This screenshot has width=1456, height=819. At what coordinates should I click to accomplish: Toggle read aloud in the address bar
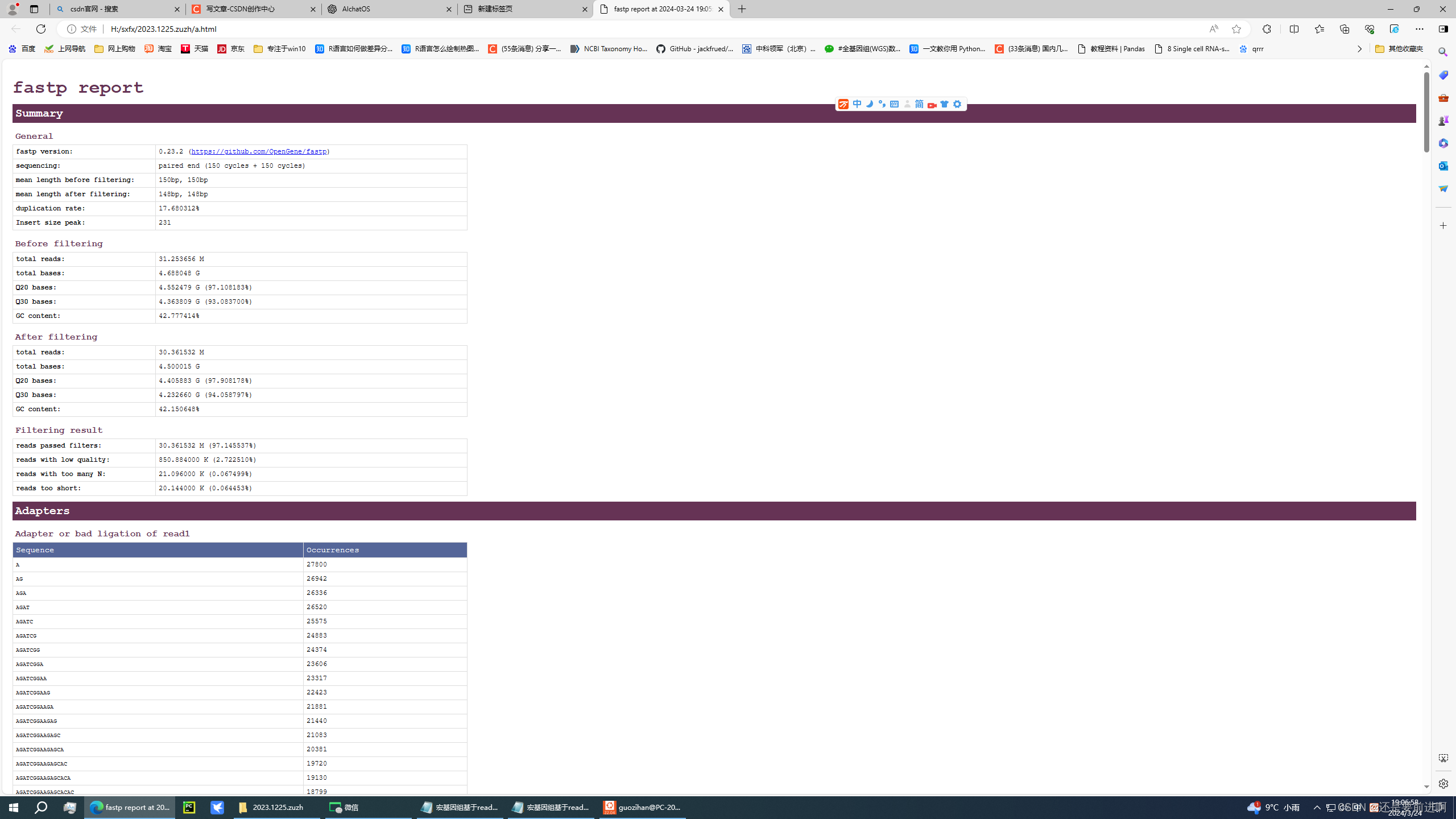click(1213, 28)
